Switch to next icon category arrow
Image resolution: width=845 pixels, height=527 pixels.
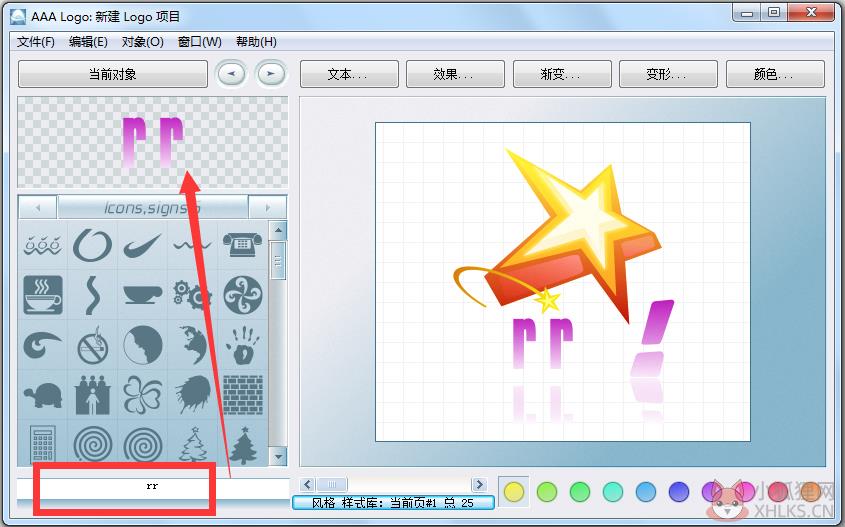click(x=268, y=207)
